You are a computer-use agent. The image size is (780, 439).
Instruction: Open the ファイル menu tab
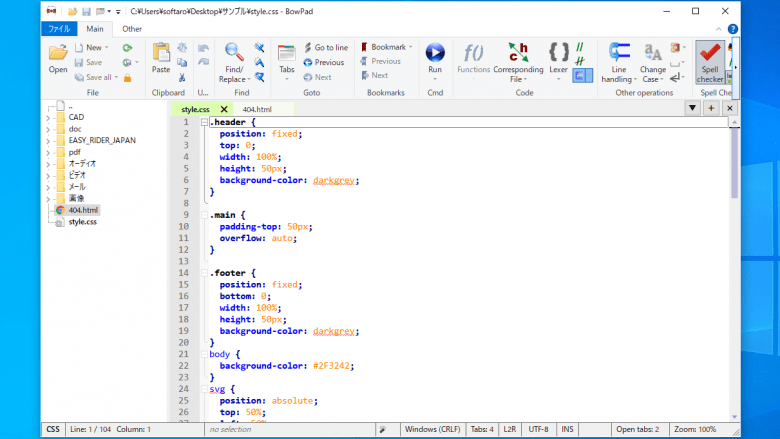pos(59,29)
